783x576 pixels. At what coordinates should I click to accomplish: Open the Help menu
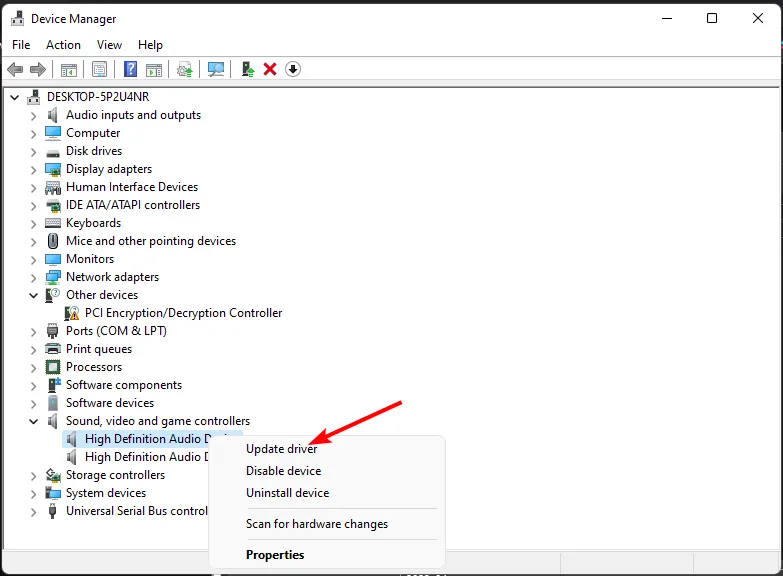[150, 45]
